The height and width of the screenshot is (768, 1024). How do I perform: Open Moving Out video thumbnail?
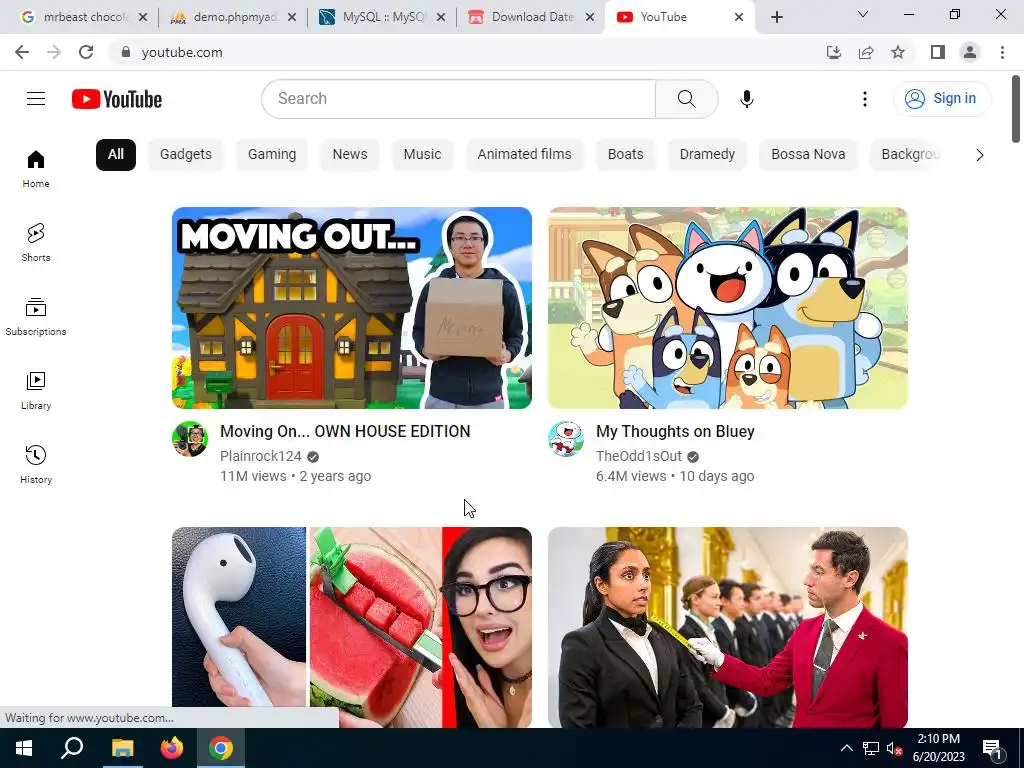pos(352,308)
